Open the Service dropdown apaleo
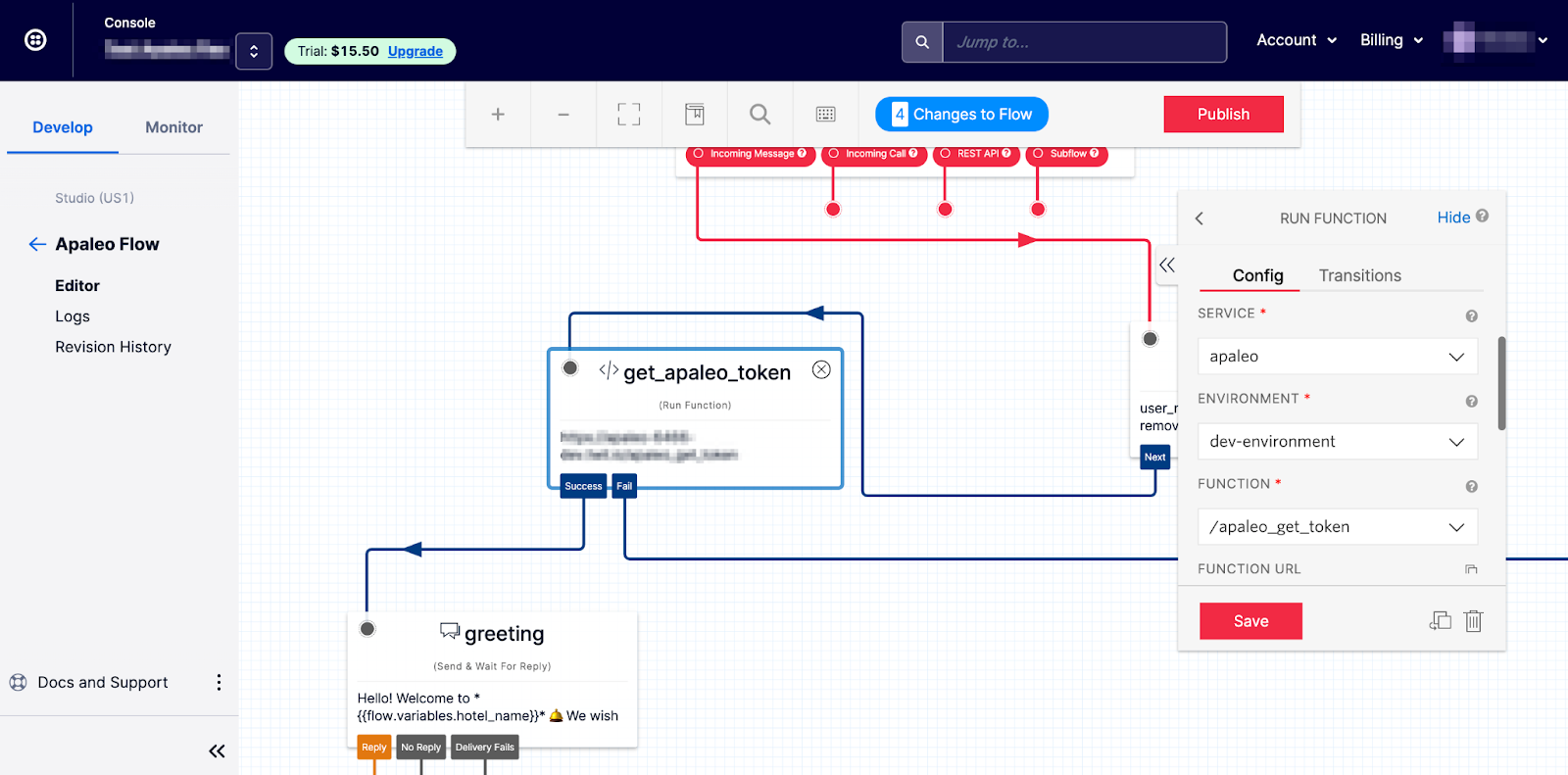 [x=1337, y=357]
